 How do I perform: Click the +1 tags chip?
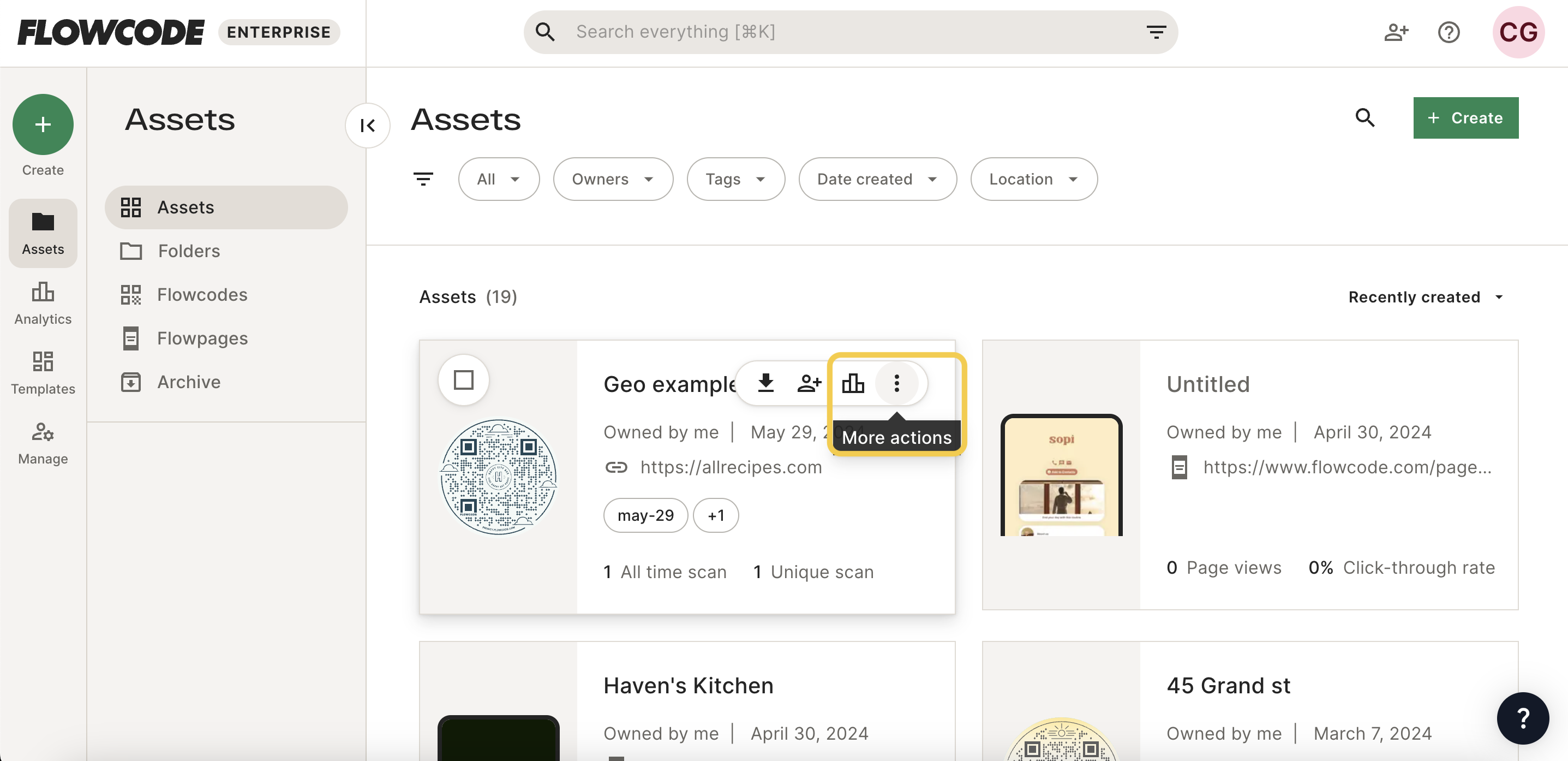tap(716, 515)
